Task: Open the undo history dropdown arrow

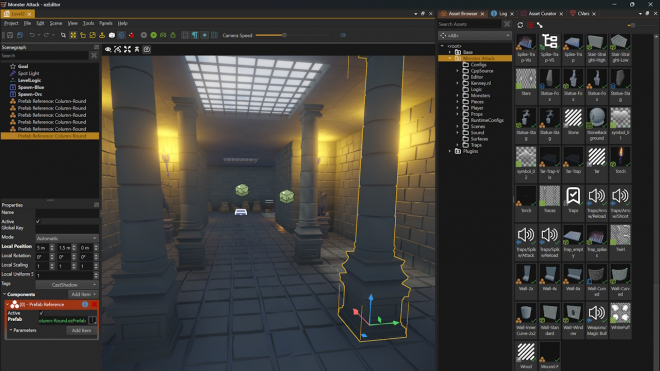Action: [39, 35]
